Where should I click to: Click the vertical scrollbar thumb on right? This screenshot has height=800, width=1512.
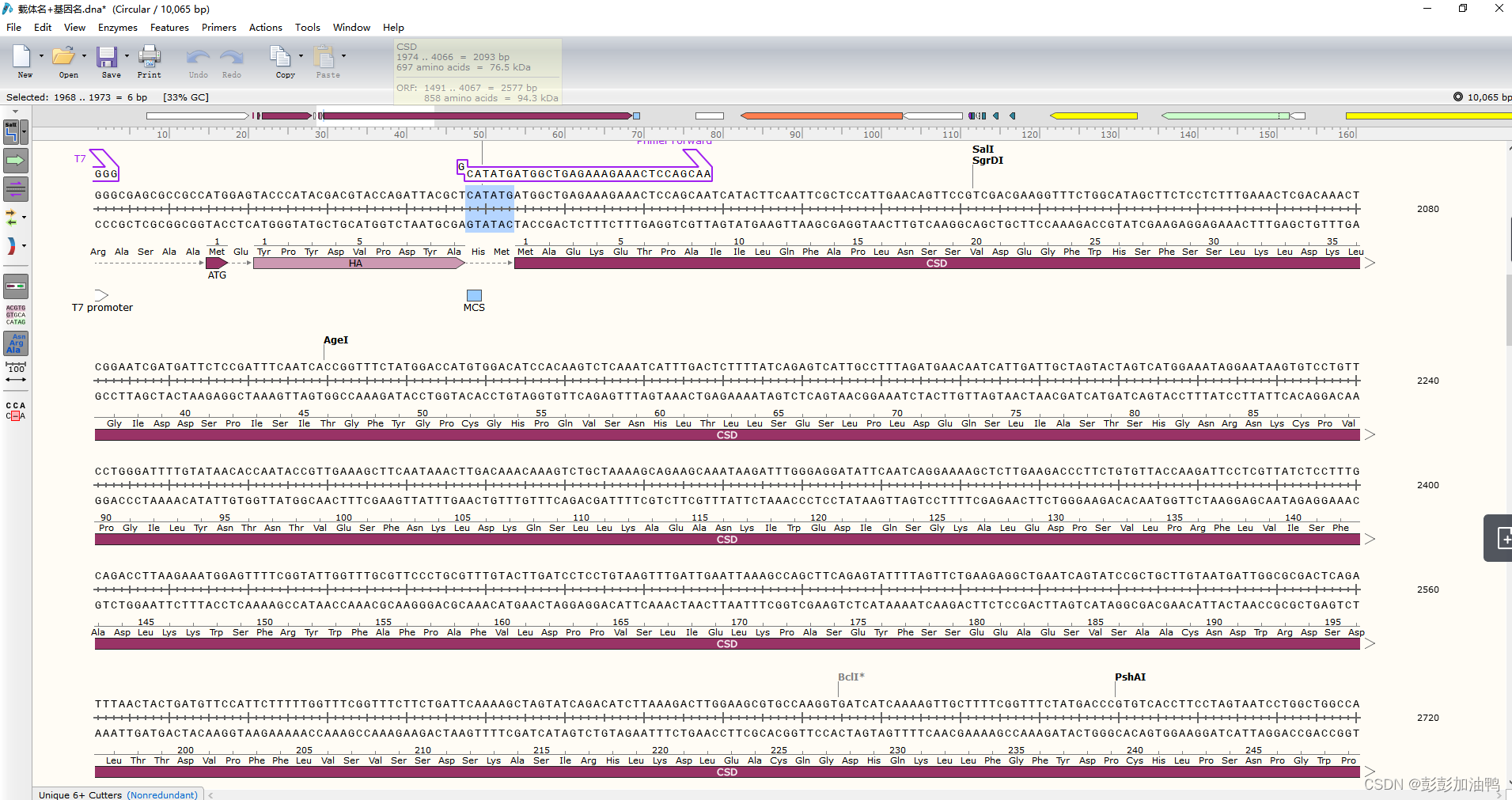[1509, 309]
